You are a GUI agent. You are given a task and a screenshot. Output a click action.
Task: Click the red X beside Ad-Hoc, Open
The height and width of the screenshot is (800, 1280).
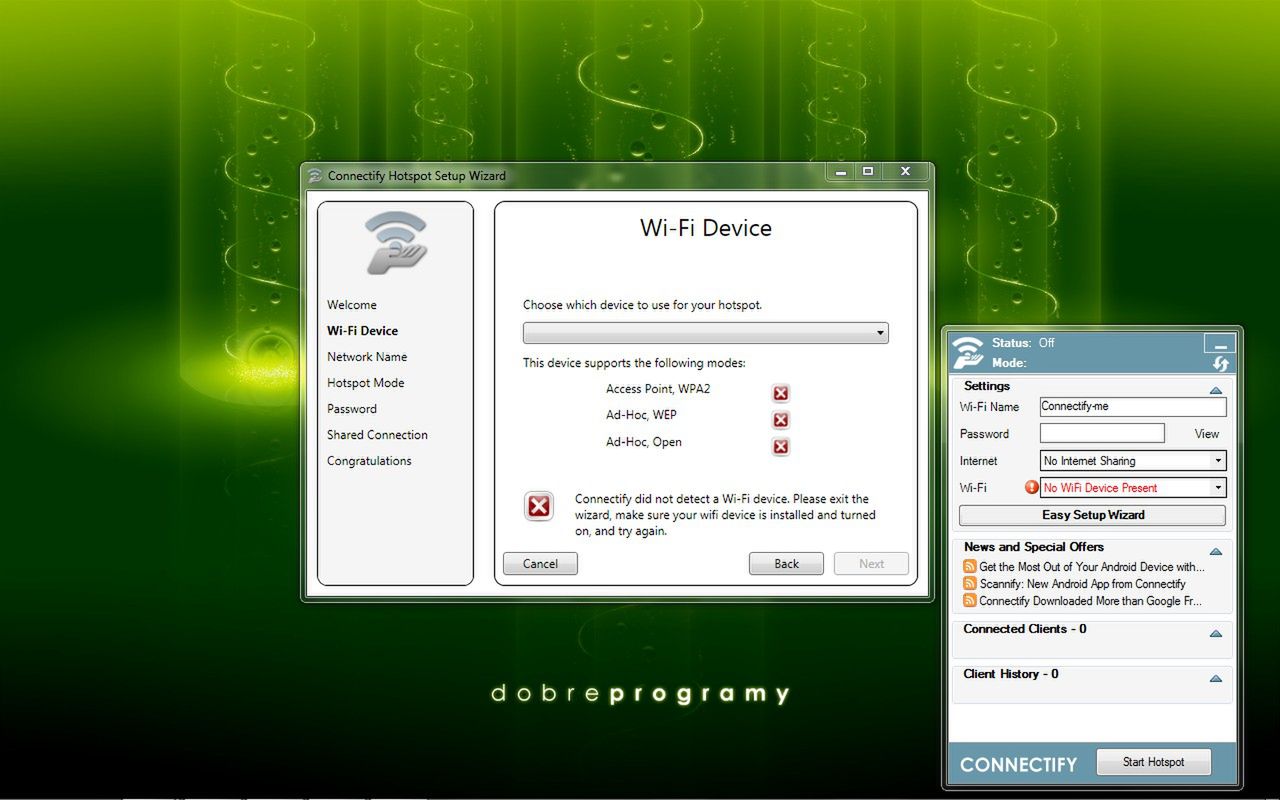pos(781,447)
